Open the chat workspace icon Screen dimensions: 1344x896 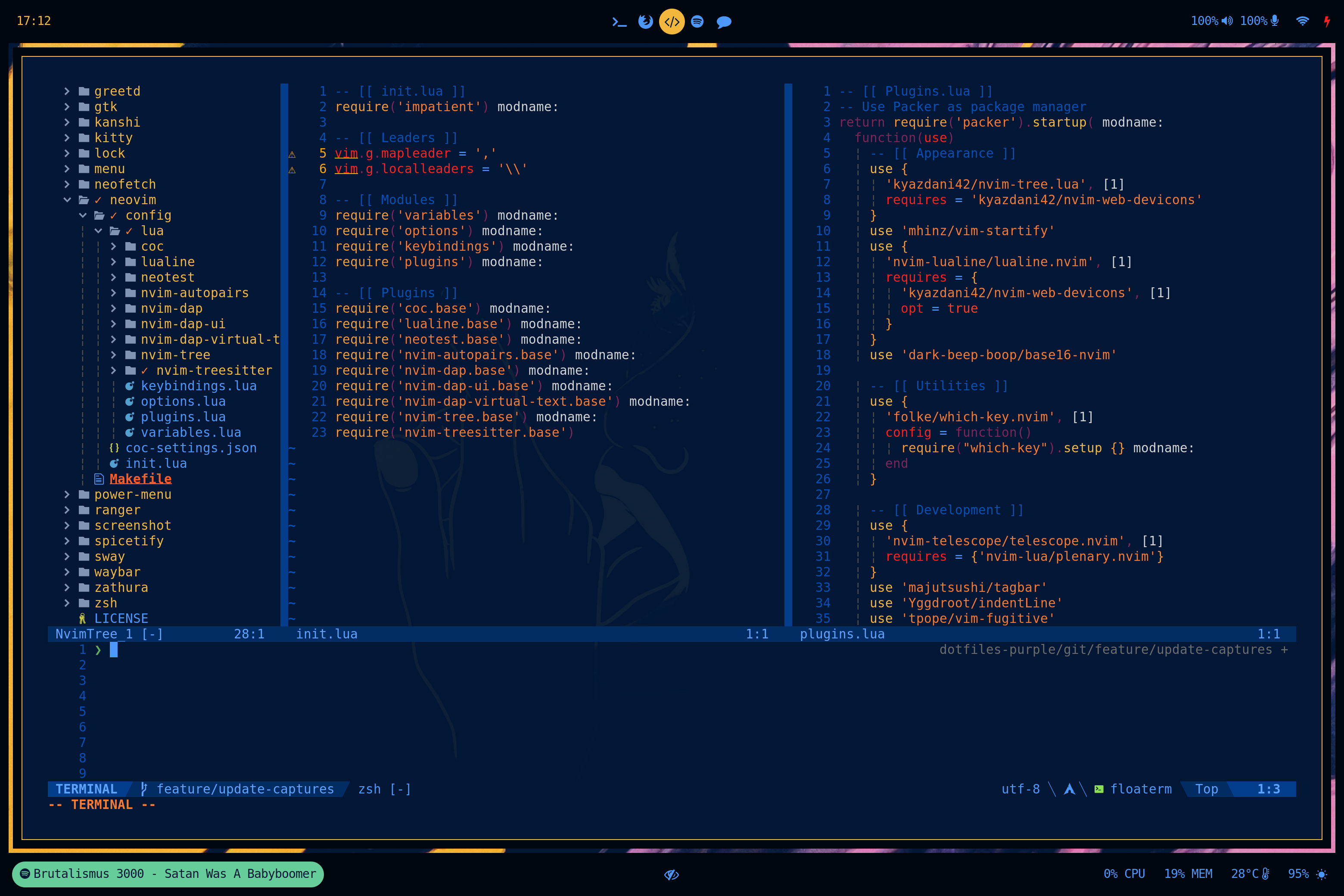tap(723, 22)
